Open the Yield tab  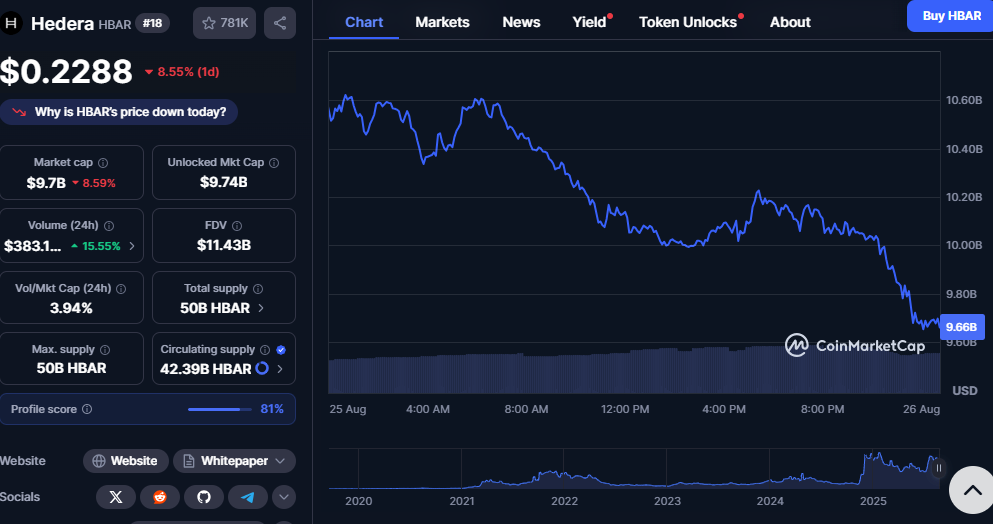click(x=590, y=22)
